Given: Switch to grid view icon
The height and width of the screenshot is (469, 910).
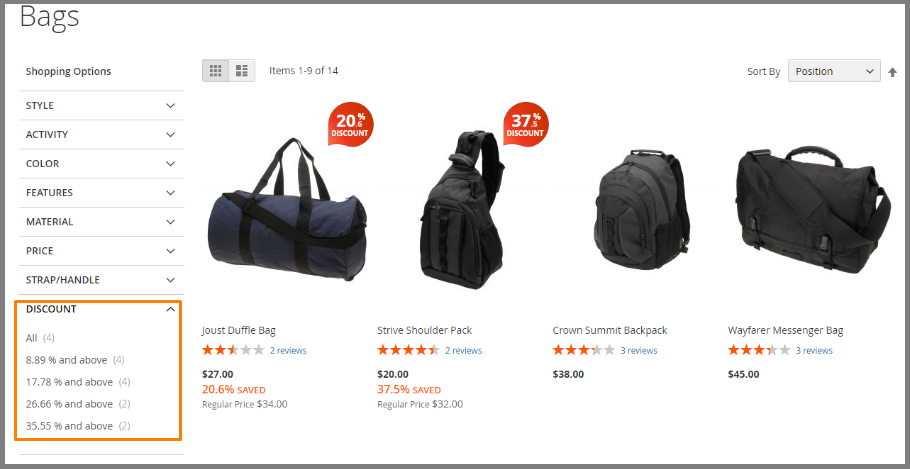Looking at the screenshot, I should point(215,71).
